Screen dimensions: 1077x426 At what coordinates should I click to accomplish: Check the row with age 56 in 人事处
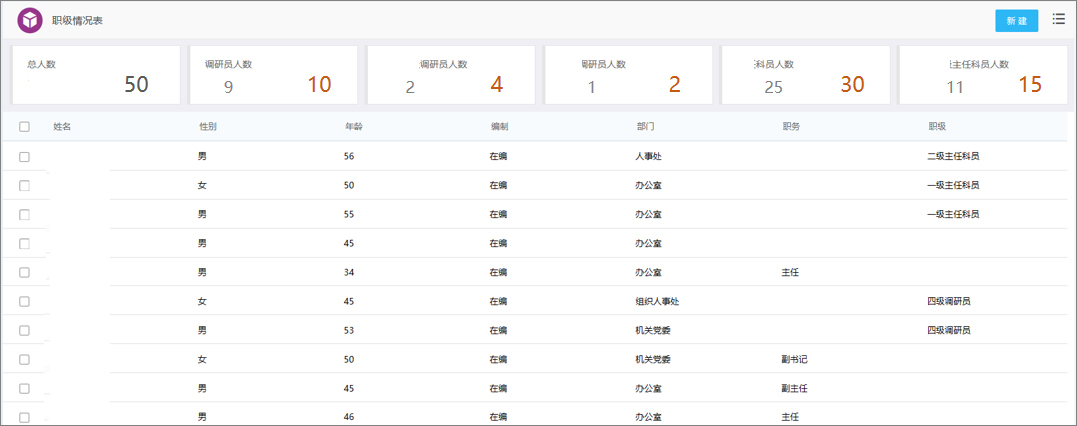tap(24, 157)
